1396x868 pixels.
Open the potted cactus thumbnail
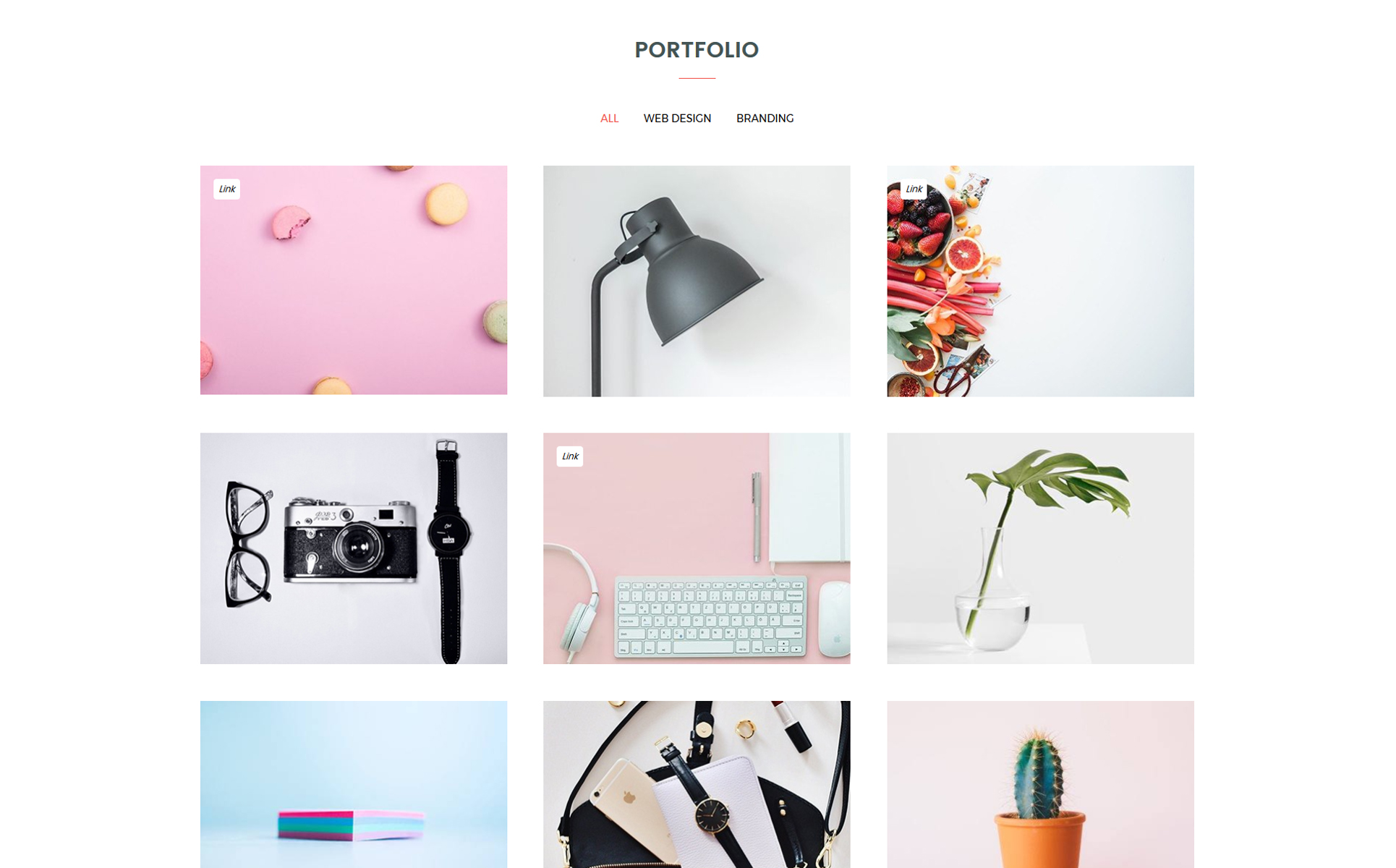point(1040,784)
